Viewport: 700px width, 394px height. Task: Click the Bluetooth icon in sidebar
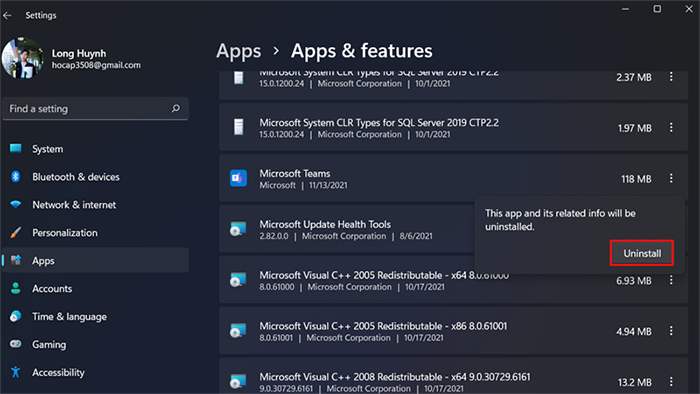(16, 177)
